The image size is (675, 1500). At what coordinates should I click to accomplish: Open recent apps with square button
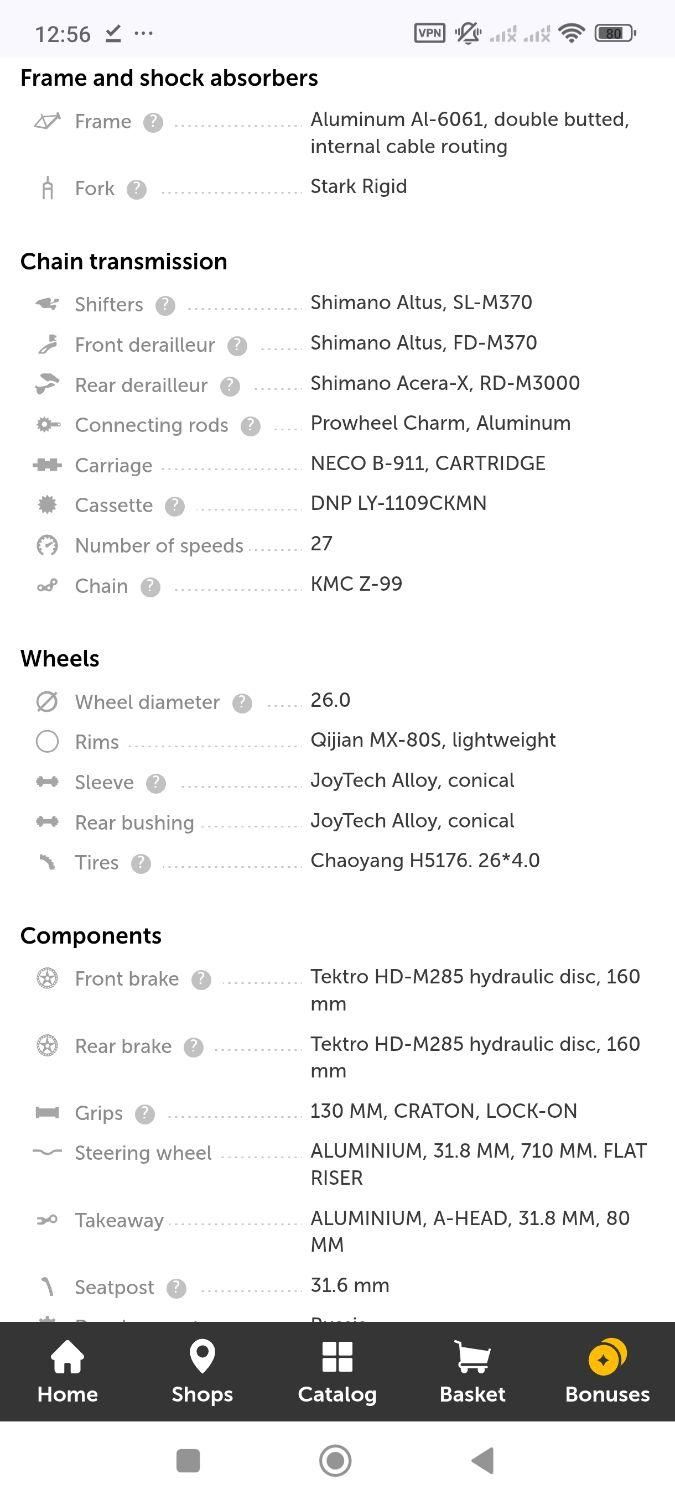[188, 1461]
